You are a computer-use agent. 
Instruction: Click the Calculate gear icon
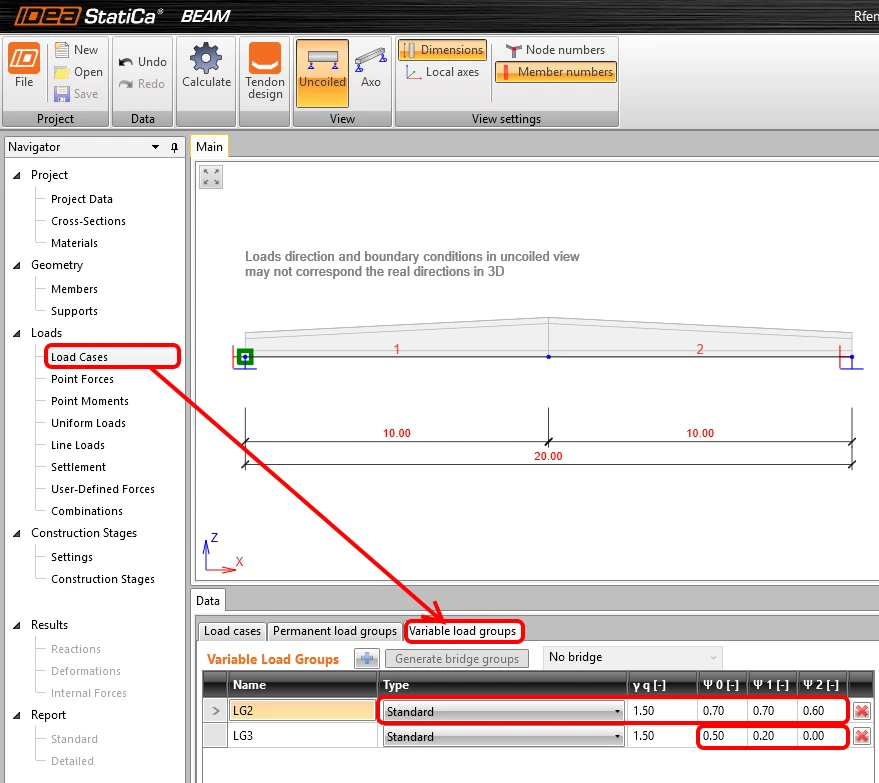click(206, 58)
